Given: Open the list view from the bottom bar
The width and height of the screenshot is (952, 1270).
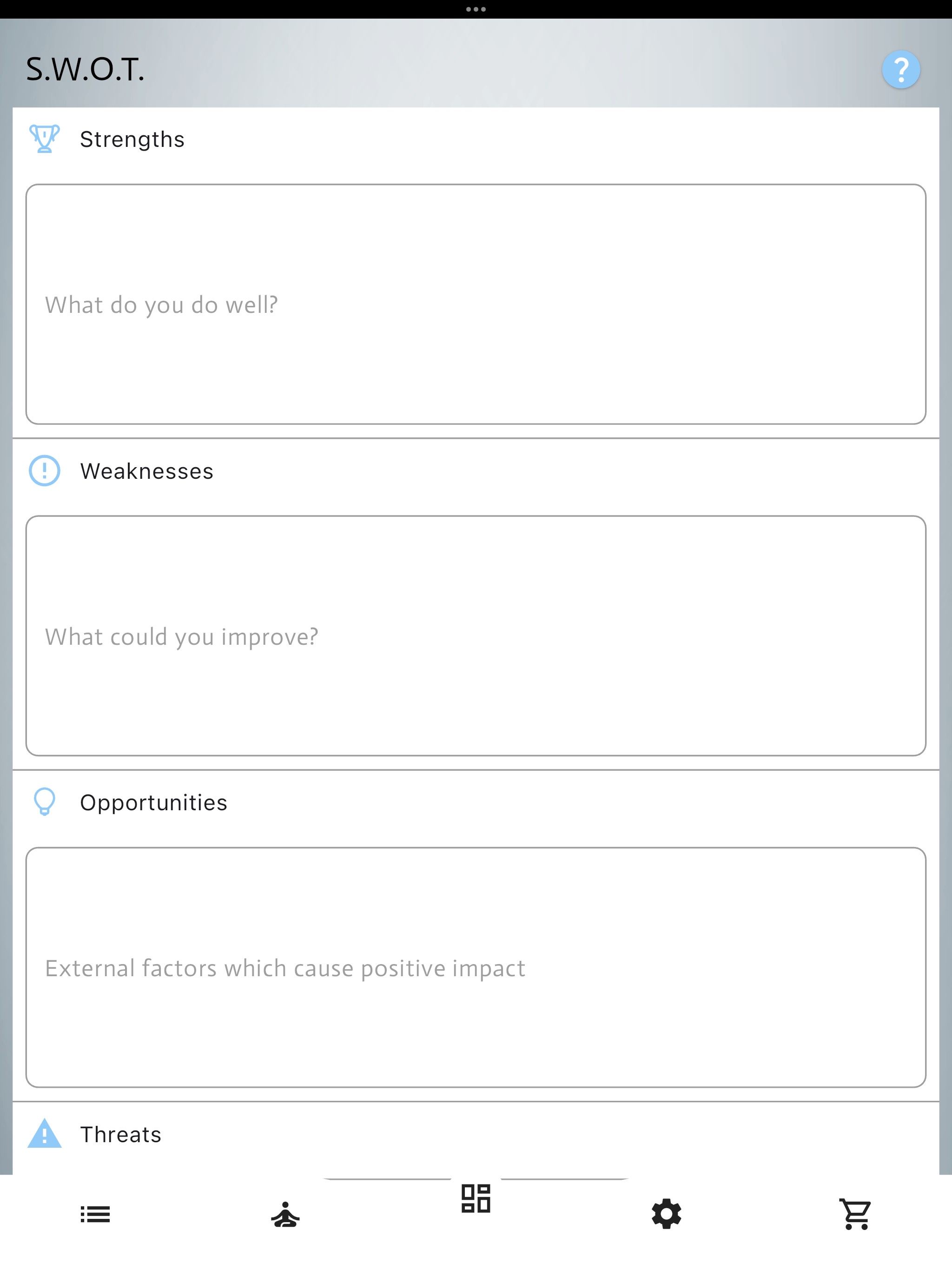Looking at the screenshot, I should [95, 1214].
